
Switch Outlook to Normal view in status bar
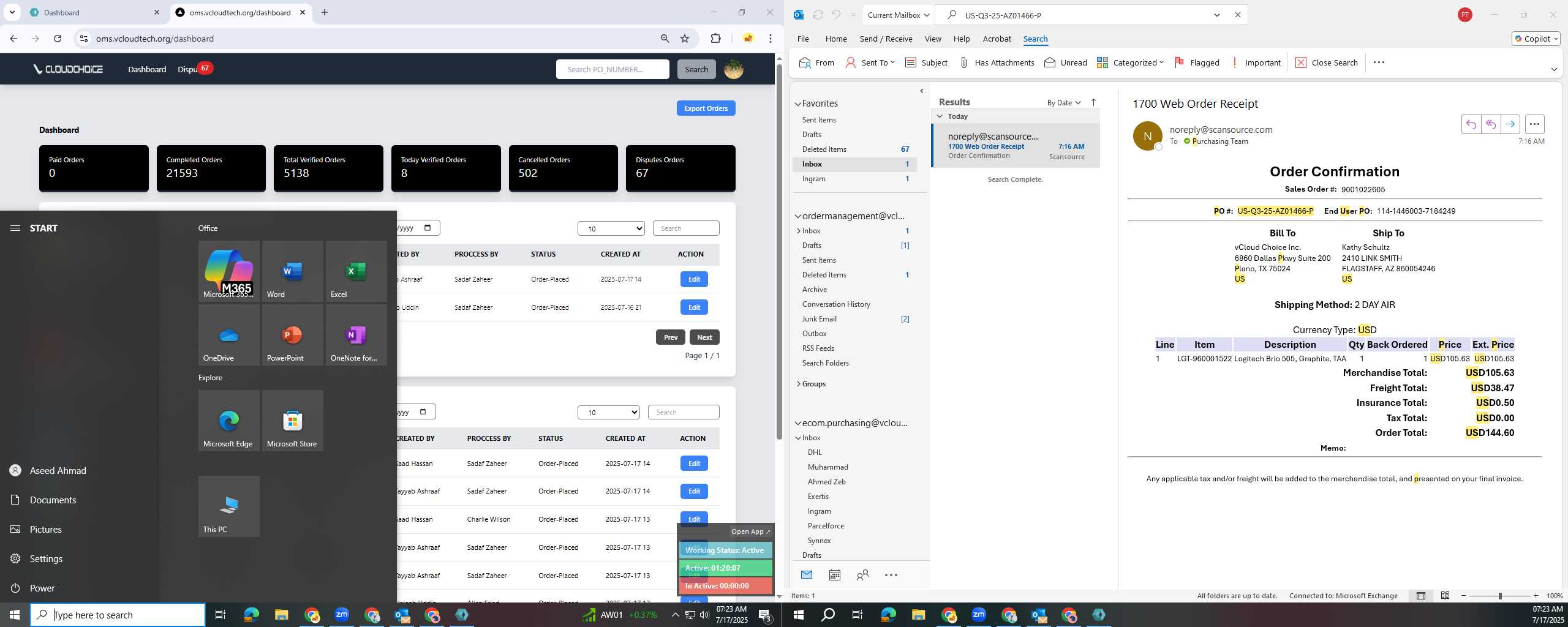coord(1420,595)
